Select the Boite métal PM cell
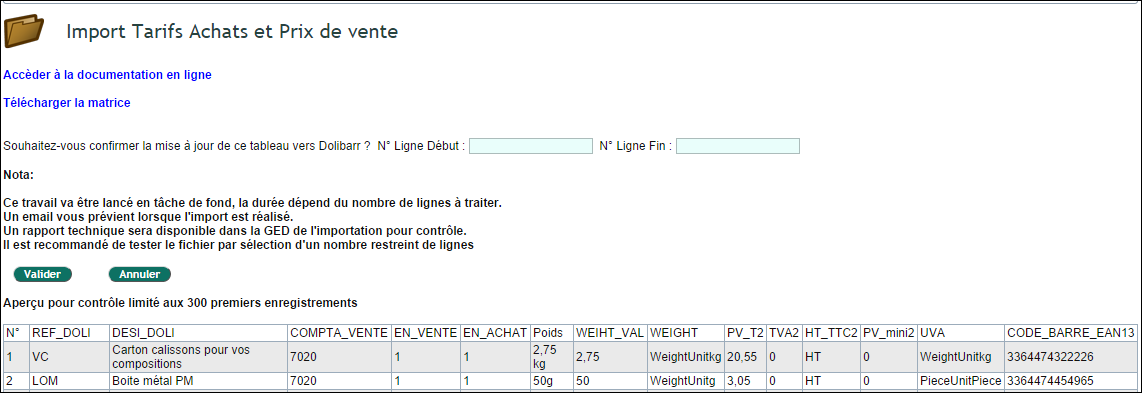Viewport: 1142px width, 393px height. coord(198,381)
